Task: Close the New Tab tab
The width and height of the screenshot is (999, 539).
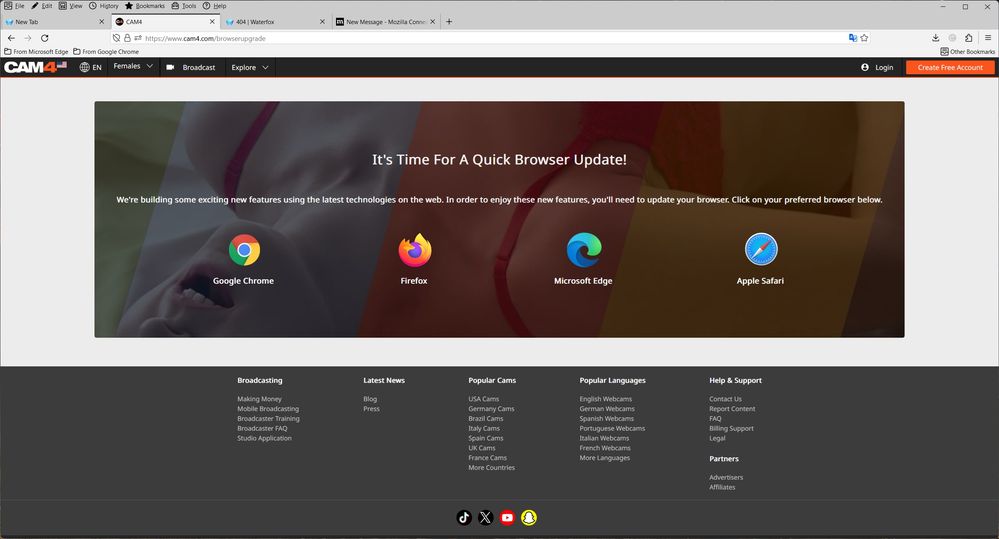Action: [x=101, y=22]
